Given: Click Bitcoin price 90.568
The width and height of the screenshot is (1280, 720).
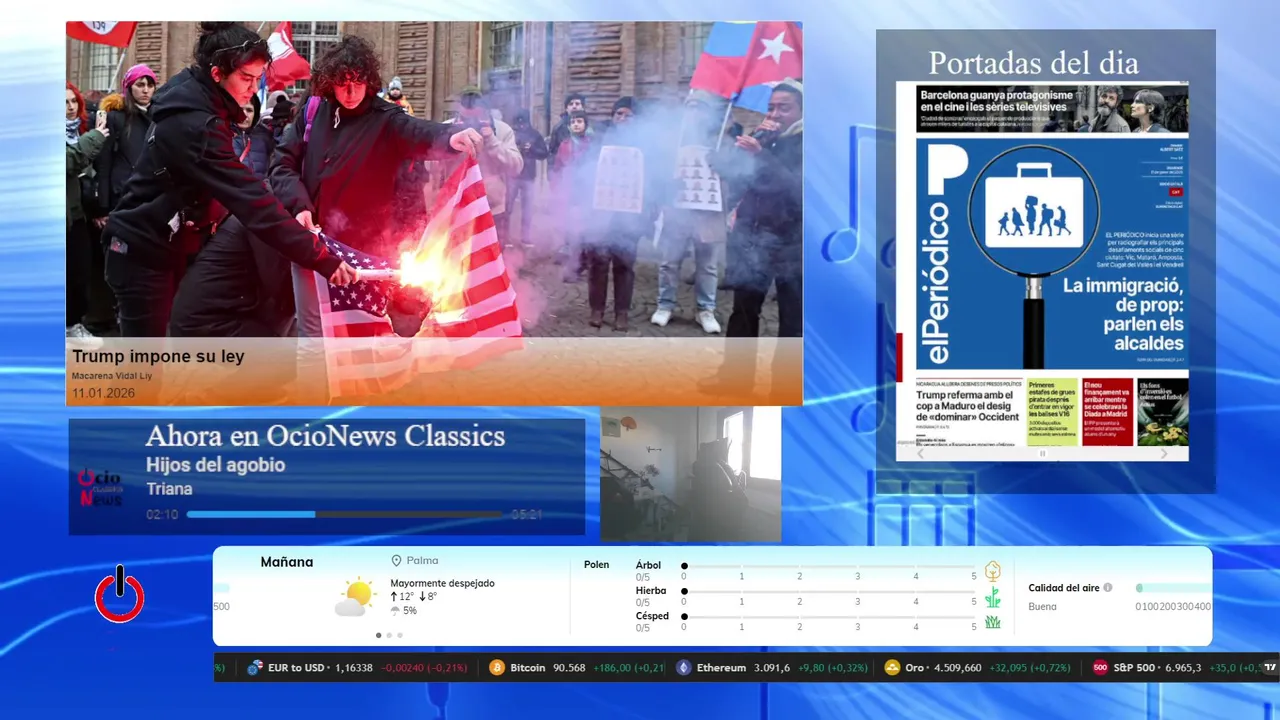Looking at the screenshot, I should tap(569, 667).
